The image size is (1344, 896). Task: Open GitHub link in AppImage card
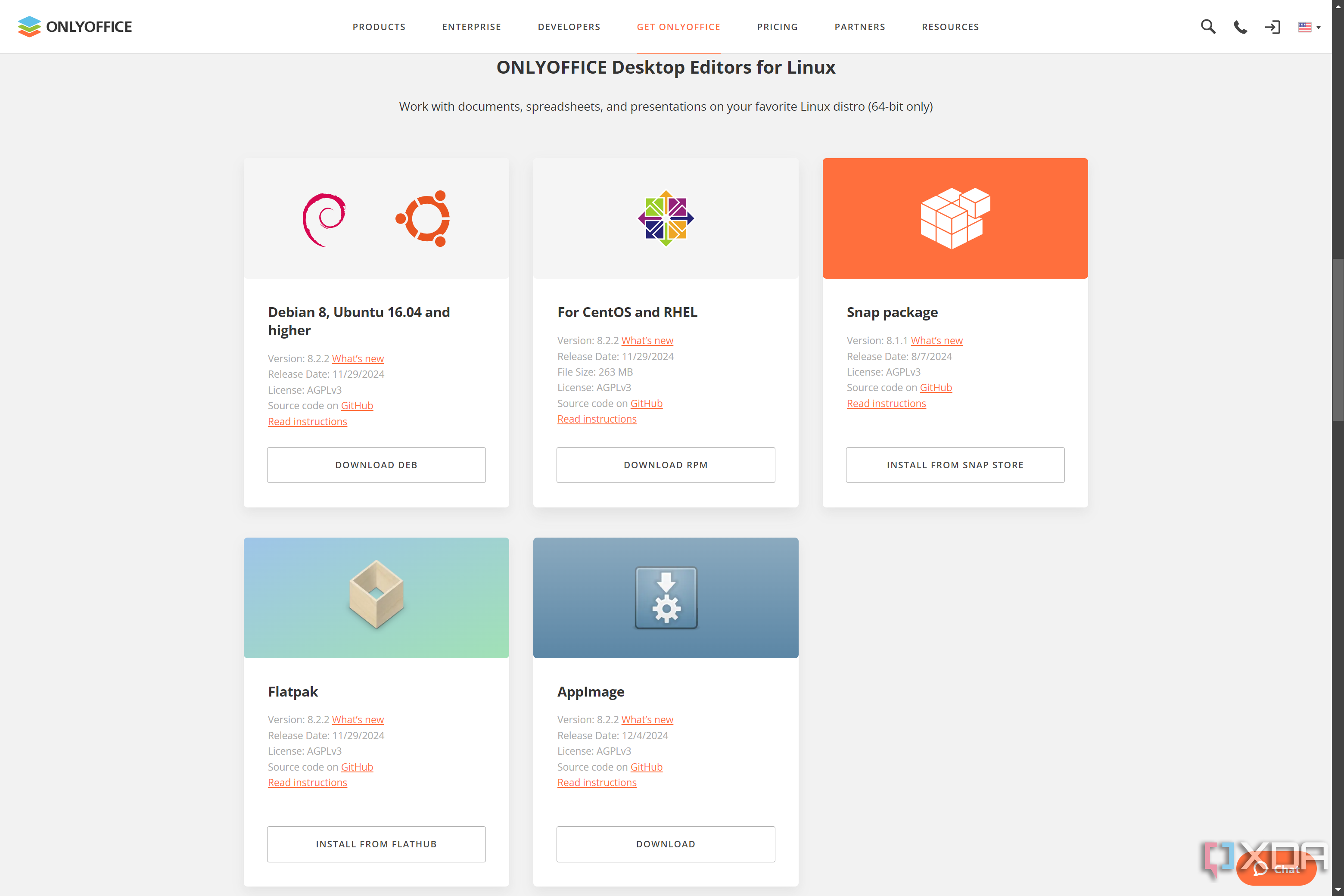(x=646, y=767)
